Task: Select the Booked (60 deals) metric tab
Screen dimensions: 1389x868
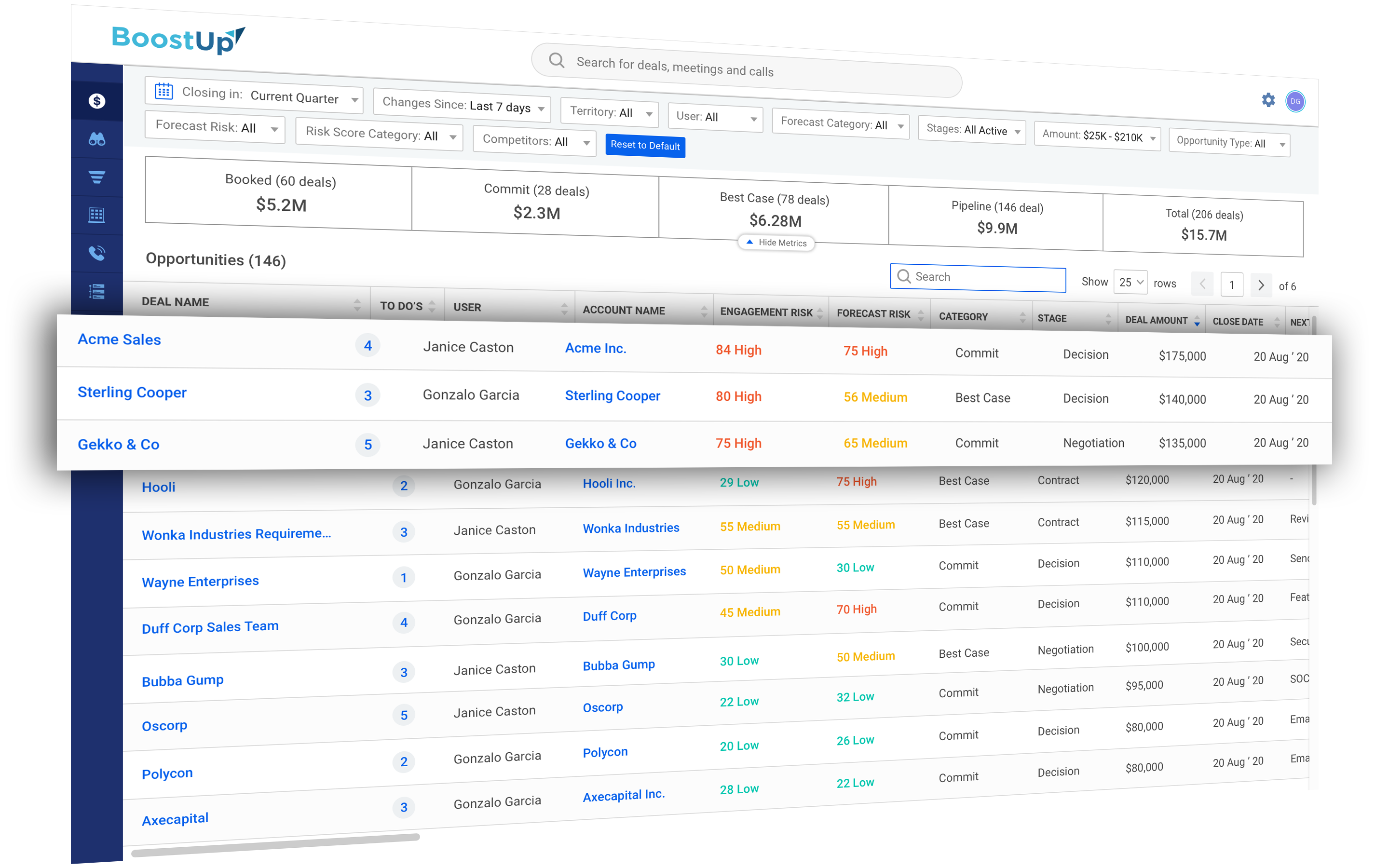Action: pyautogui.click(x=279, y=193)
